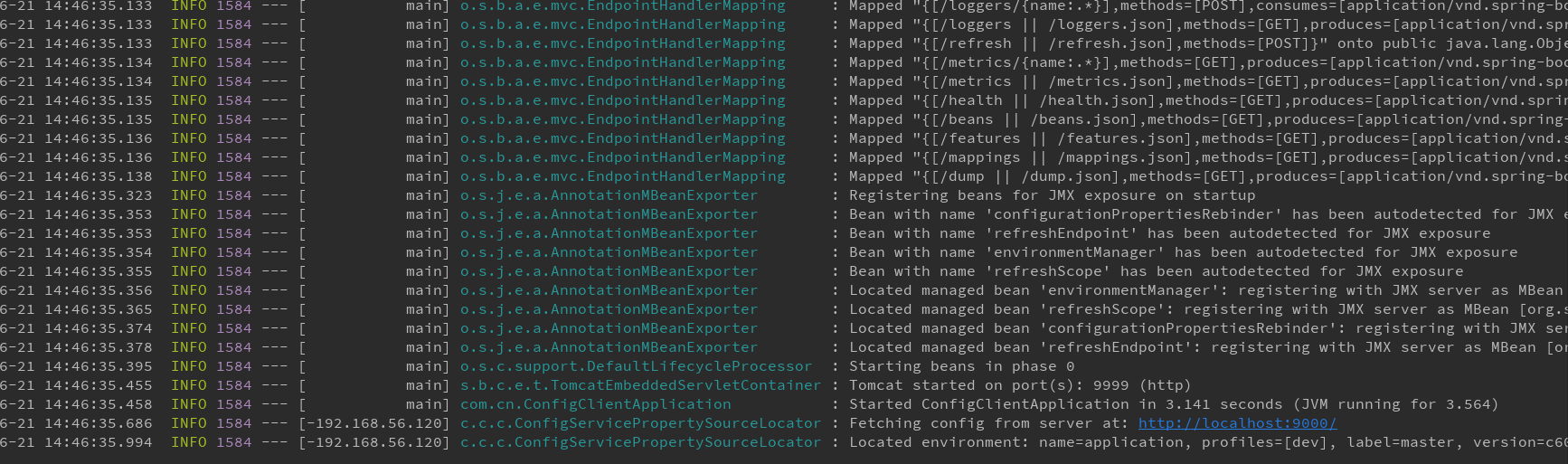1568x464 pixels.
Task: Click the com.cn.ConfigClientApplication logger name
Action: 595,404
